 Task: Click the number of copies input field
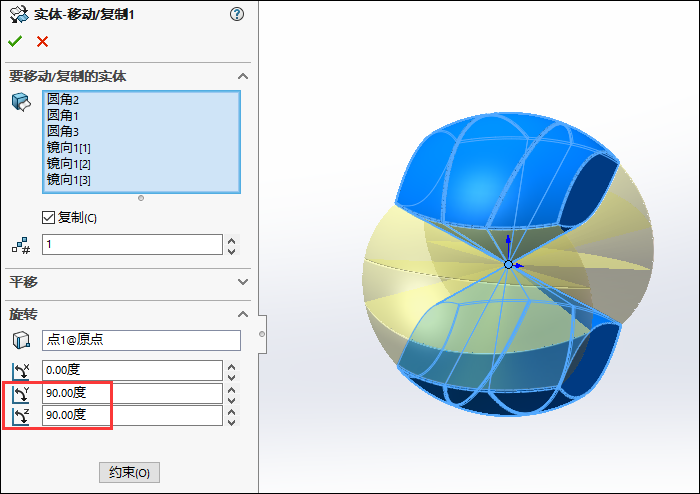pos(132,245)
